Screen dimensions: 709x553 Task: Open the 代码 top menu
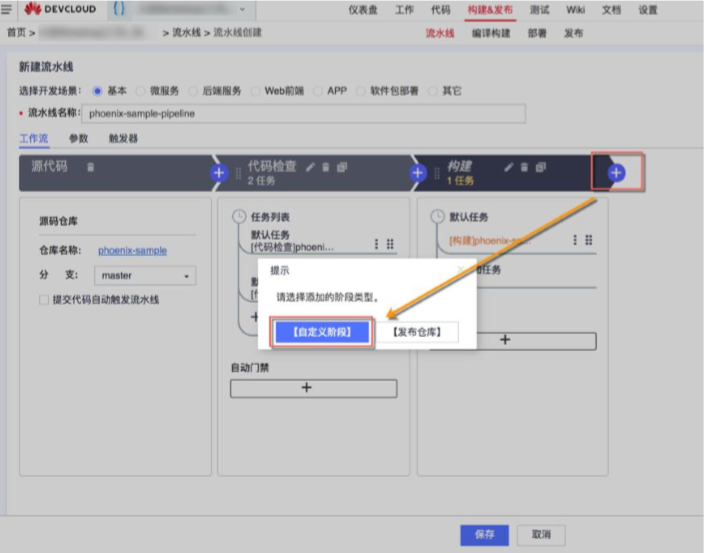440,10
